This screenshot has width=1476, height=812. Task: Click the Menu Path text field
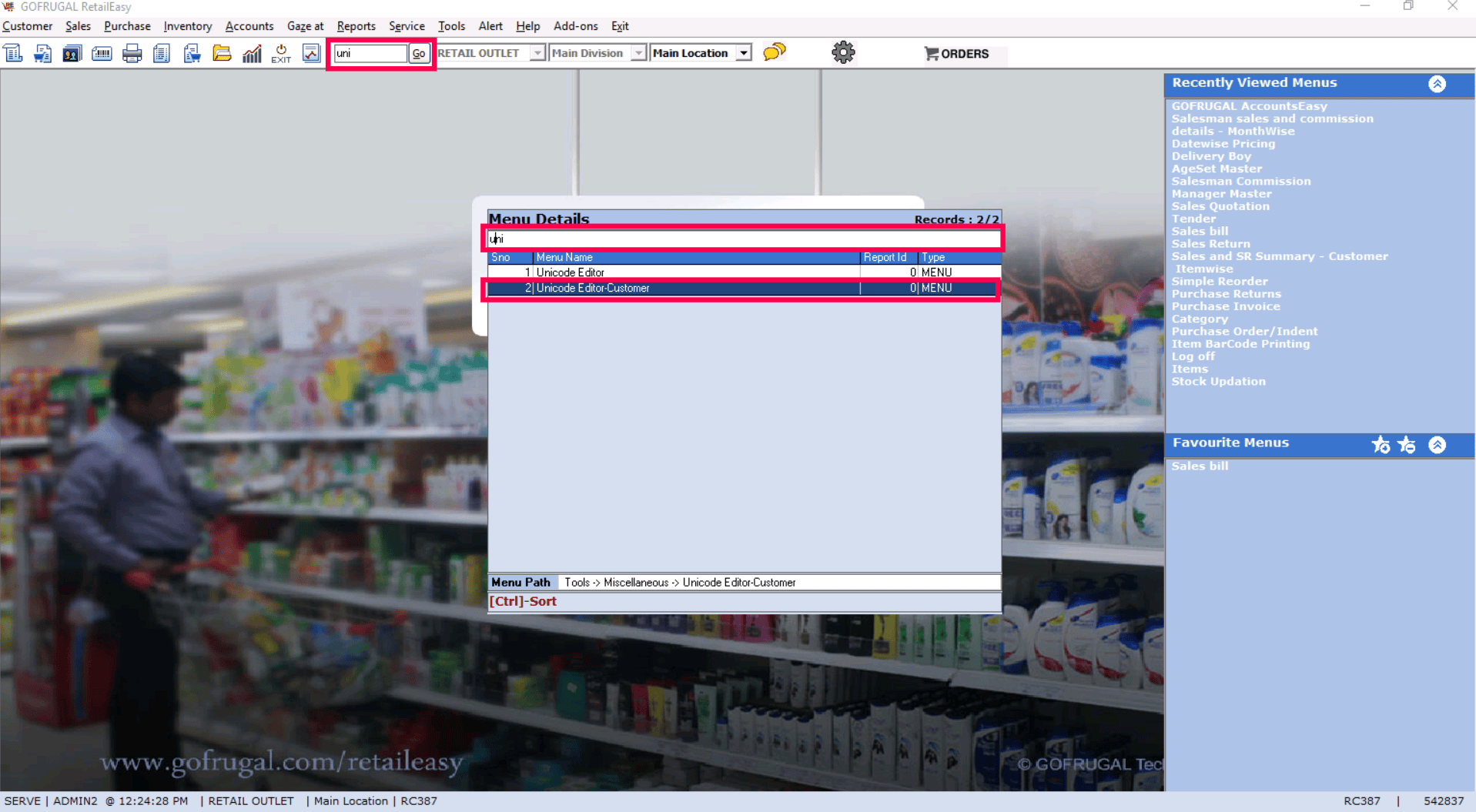[778, 583]
